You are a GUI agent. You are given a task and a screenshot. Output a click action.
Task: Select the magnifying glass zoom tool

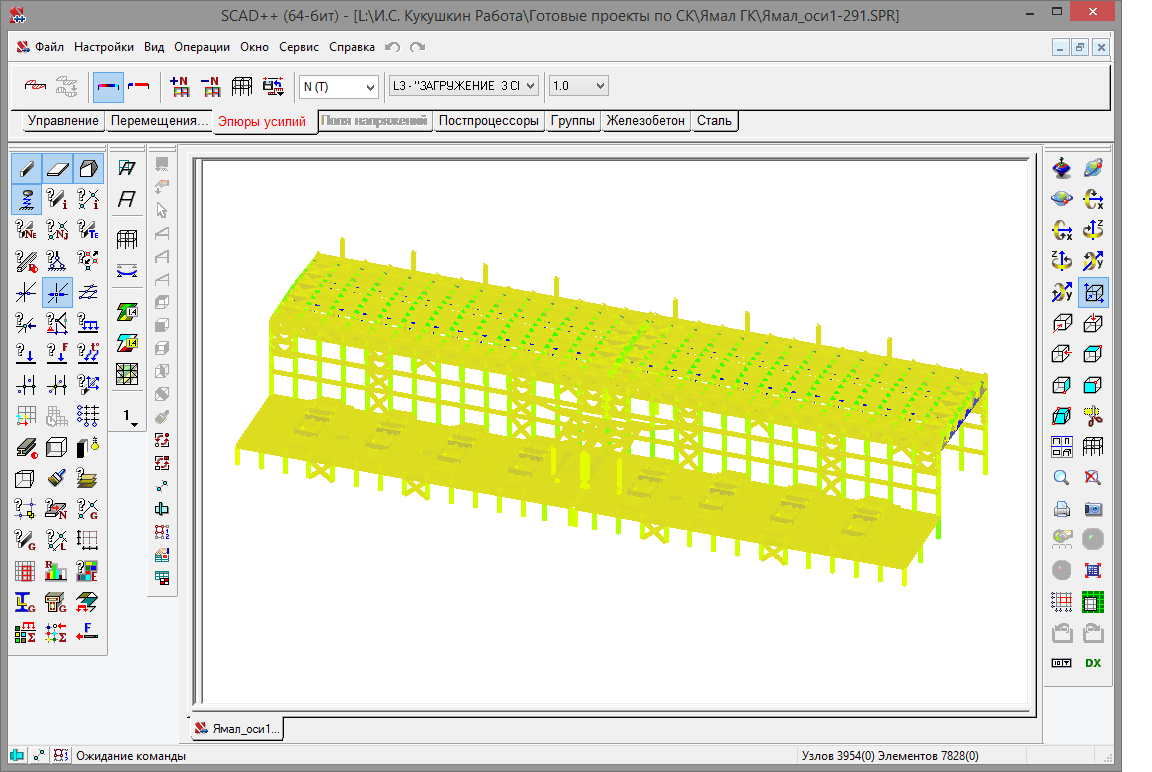(1062, 478)
